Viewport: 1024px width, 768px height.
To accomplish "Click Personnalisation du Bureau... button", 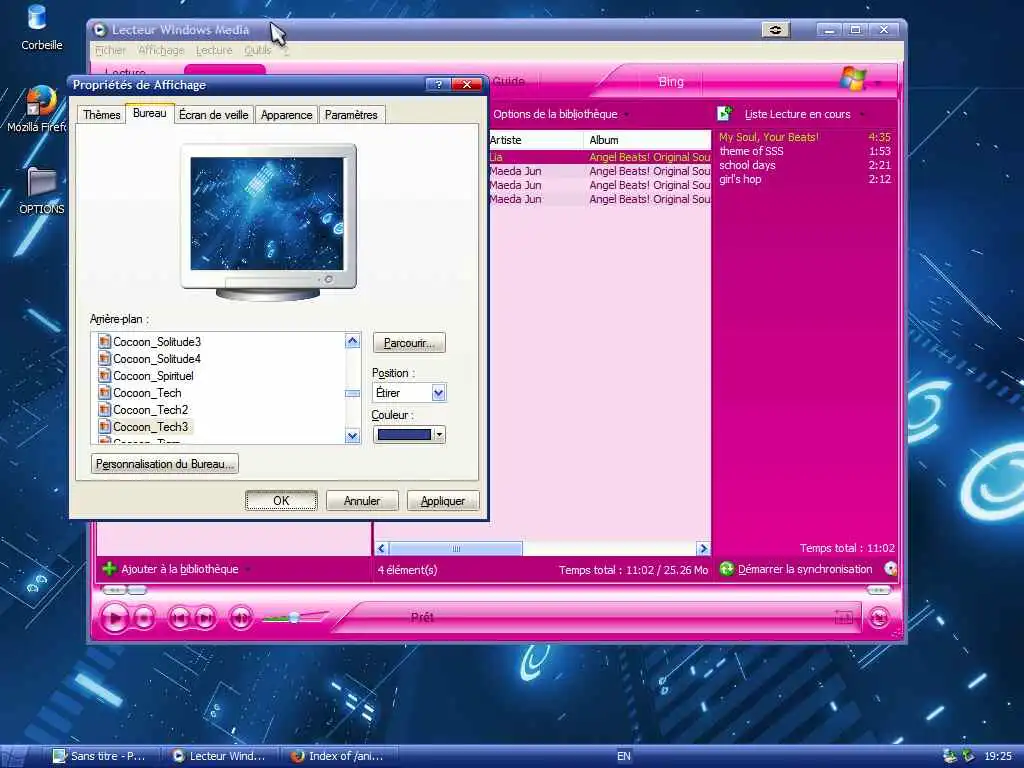I will coord(165,464).
